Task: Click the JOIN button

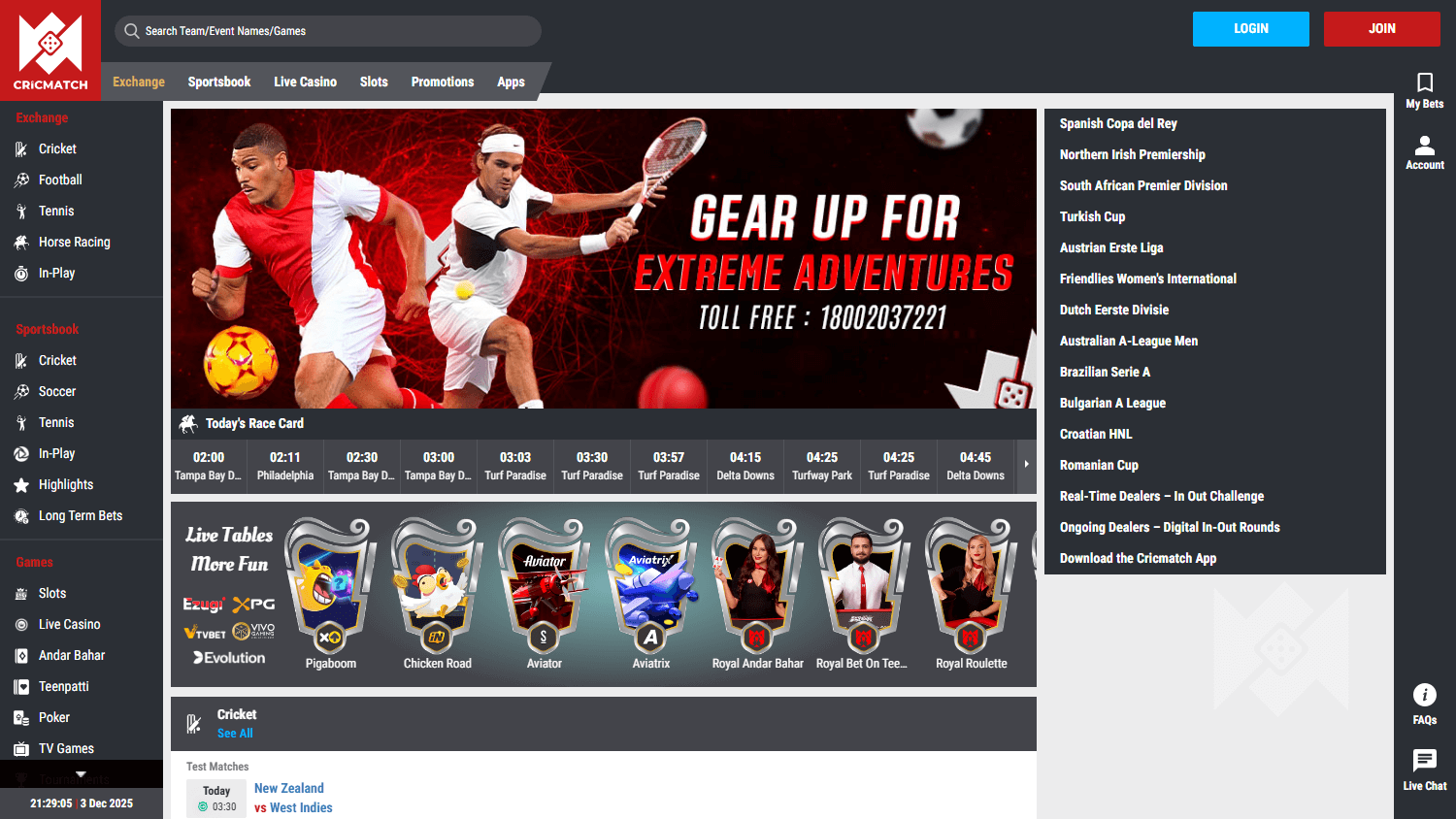Action: (1381, 29)
